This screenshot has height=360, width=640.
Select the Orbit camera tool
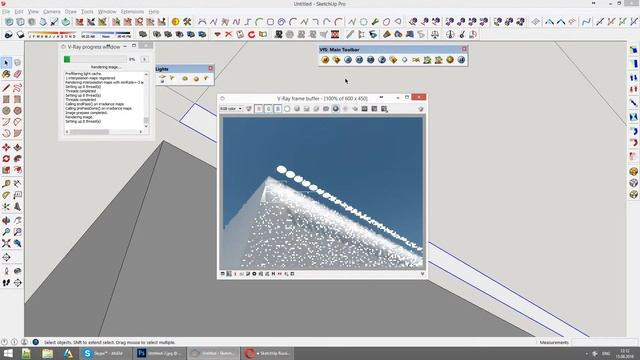(x=6, y=220)
